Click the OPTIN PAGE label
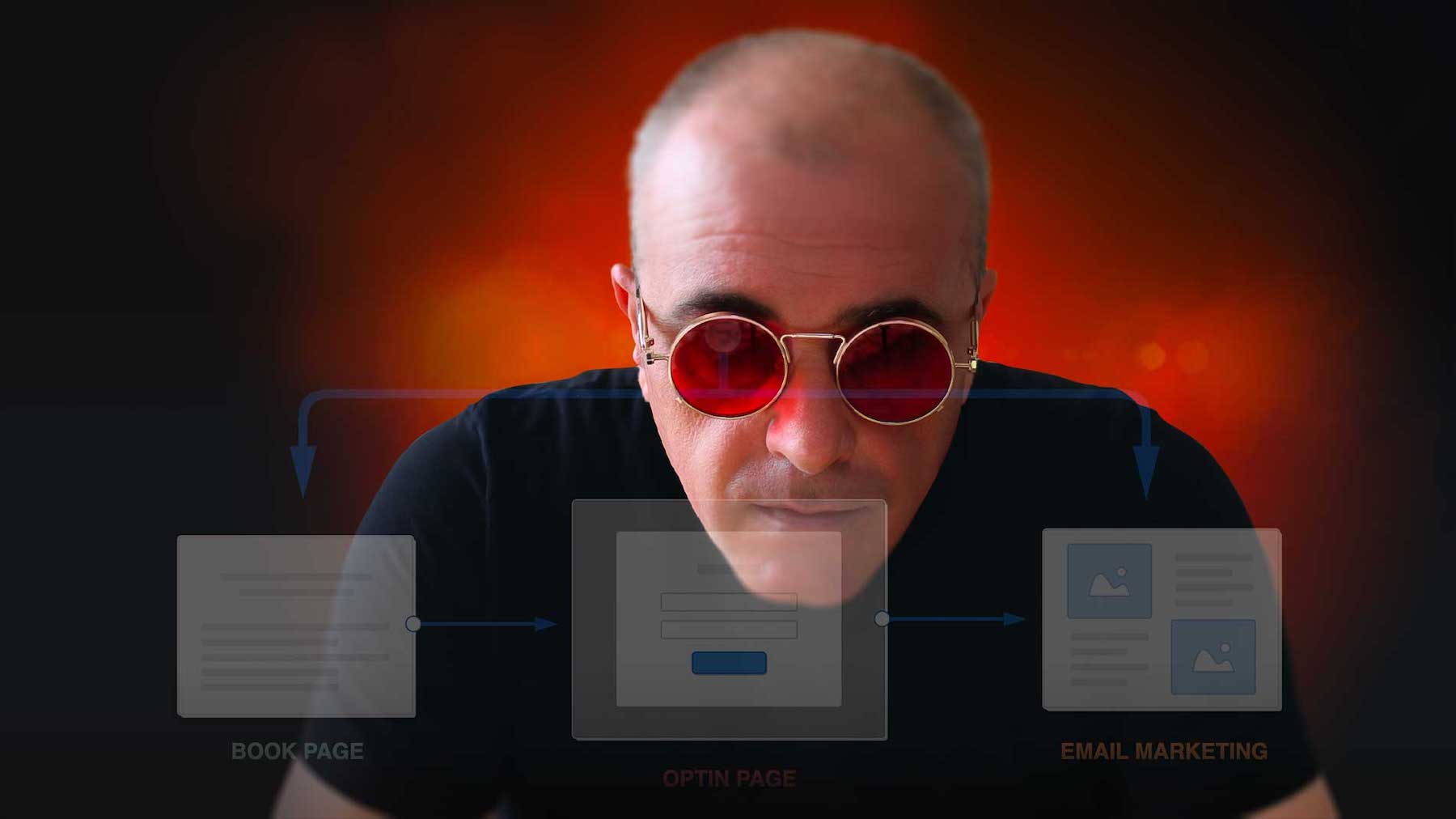Screen dimensions: 1456x819 [729, 779]
